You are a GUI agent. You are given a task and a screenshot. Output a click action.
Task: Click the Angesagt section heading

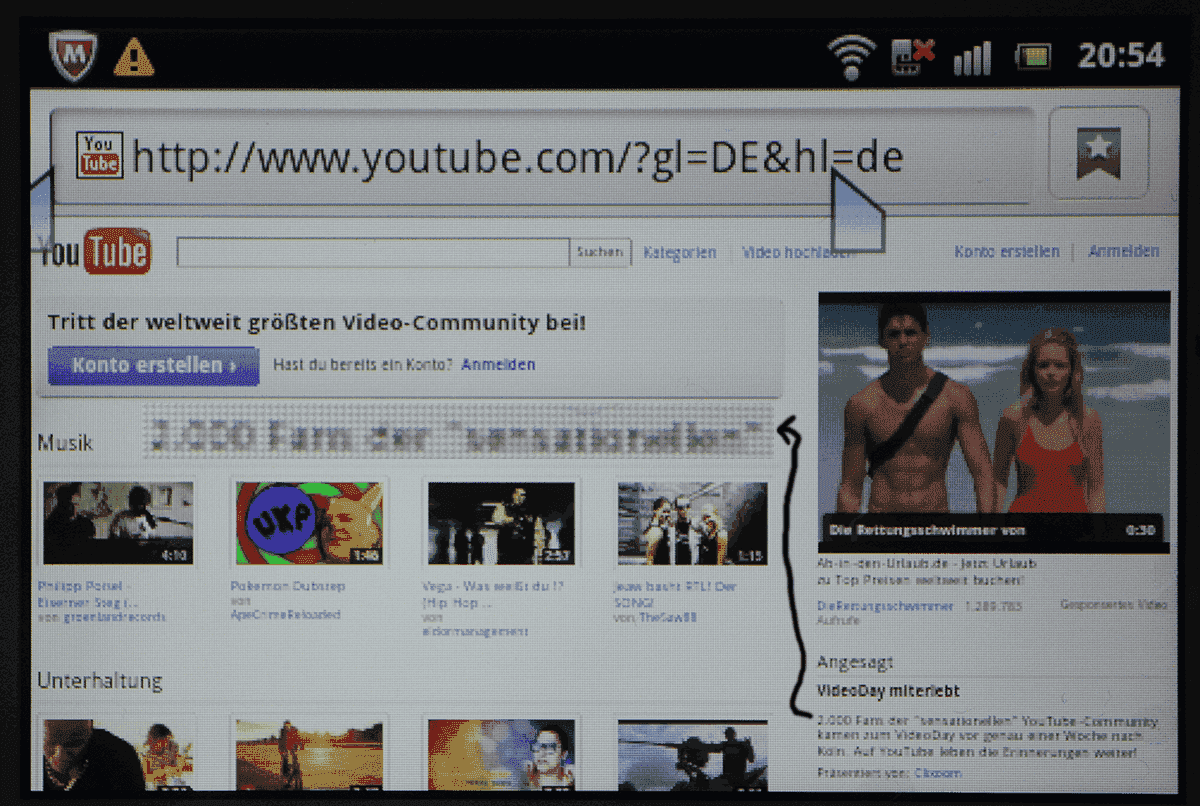(855, 662)
